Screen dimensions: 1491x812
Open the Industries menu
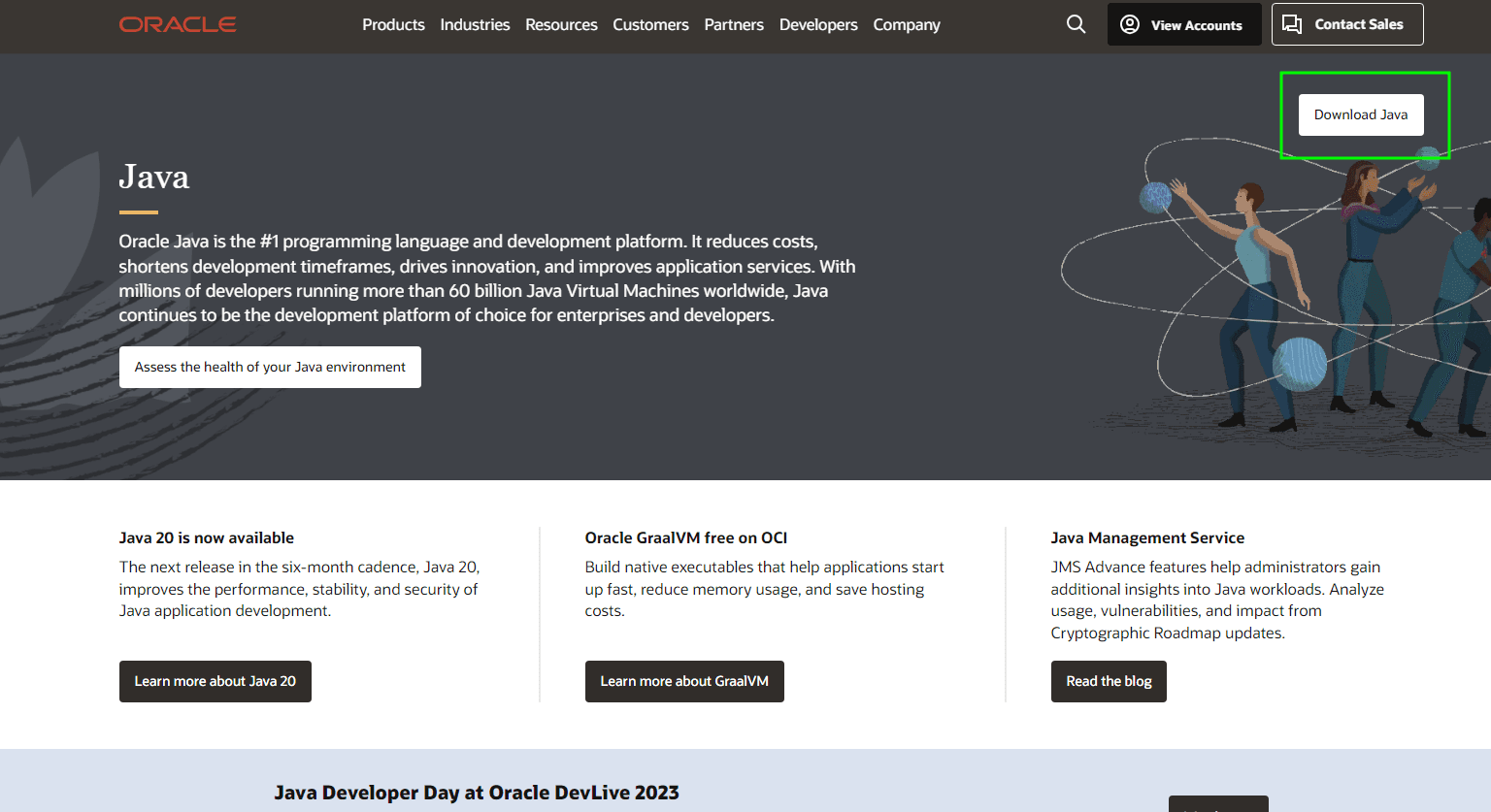[x=475, y=24]
